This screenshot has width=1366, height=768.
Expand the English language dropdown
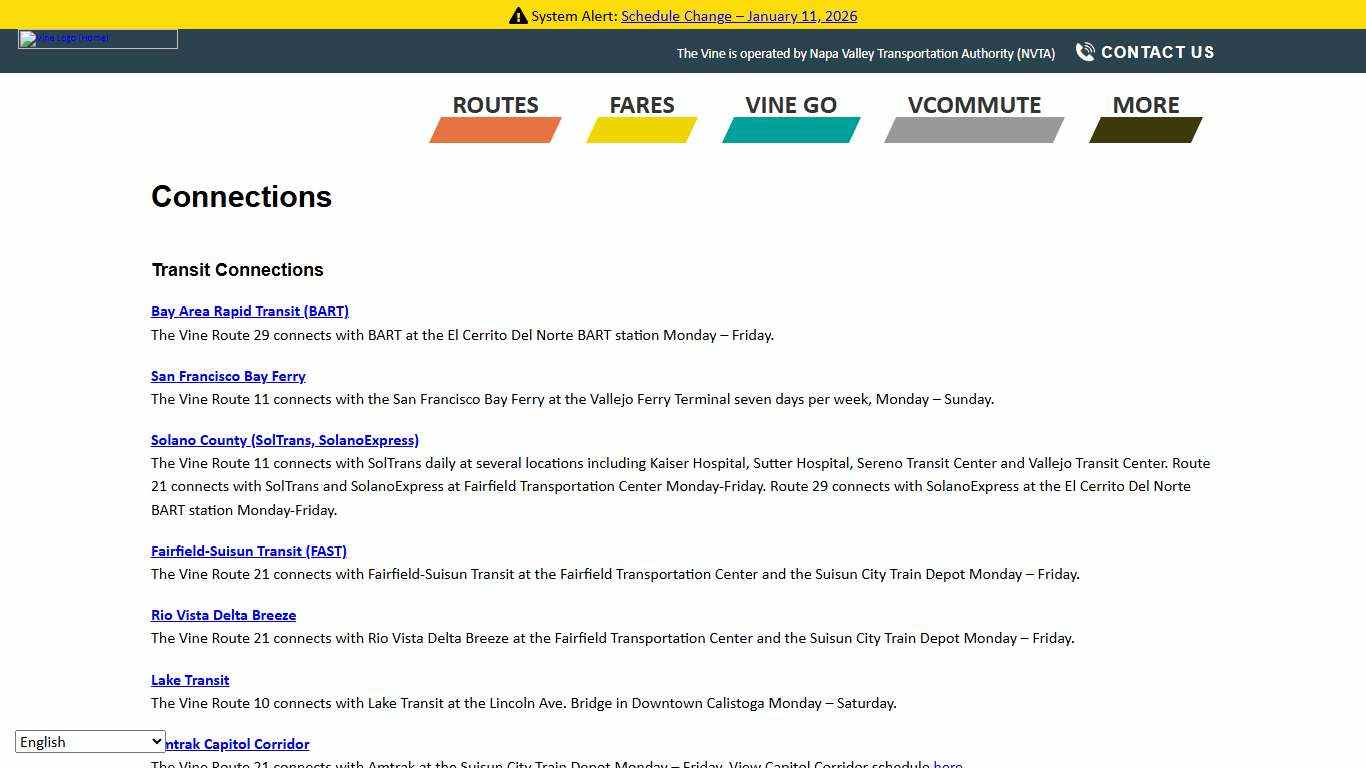point(90,742)
